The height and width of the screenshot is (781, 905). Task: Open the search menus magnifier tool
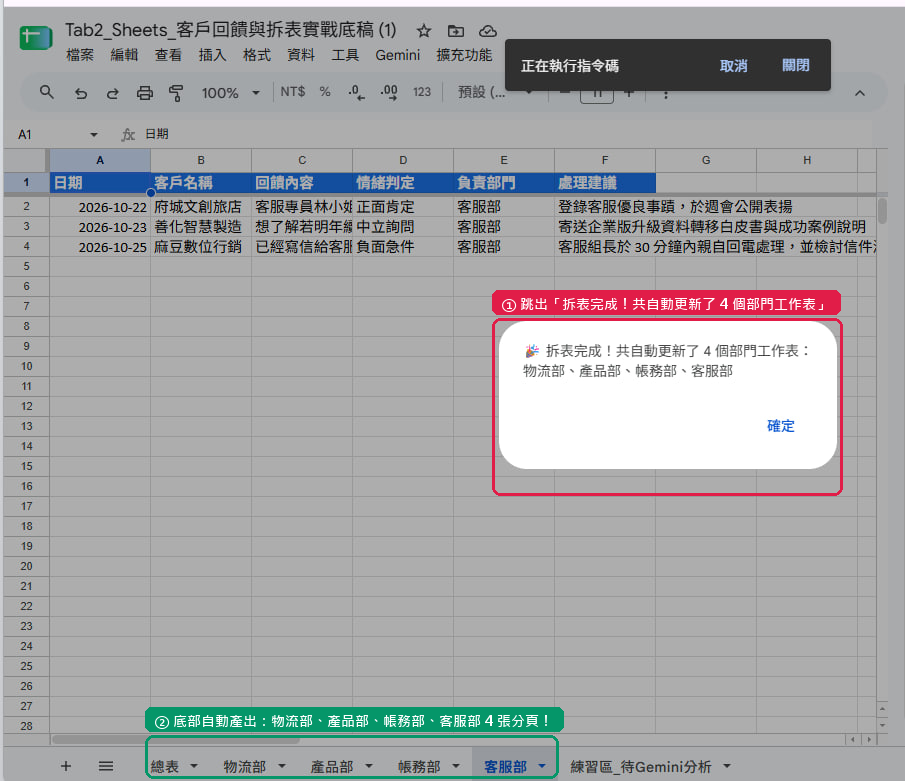click(47, 92)
